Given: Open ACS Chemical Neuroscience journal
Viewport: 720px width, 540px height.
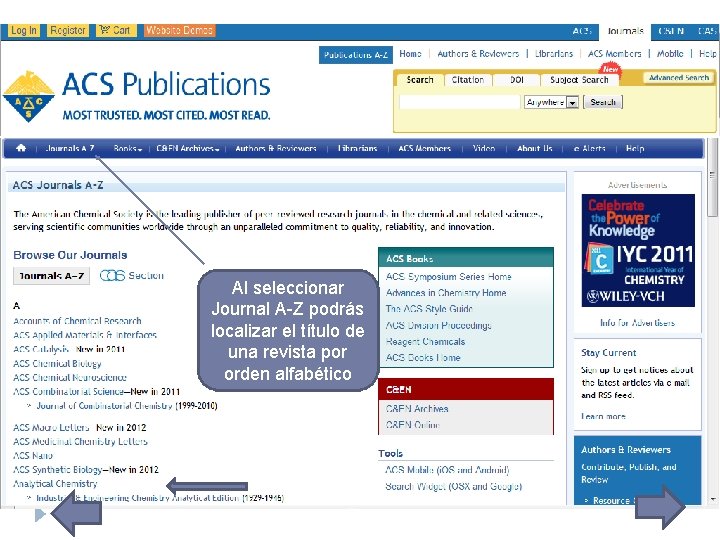Looking at the screenshot, I should (x=70, y=377).
